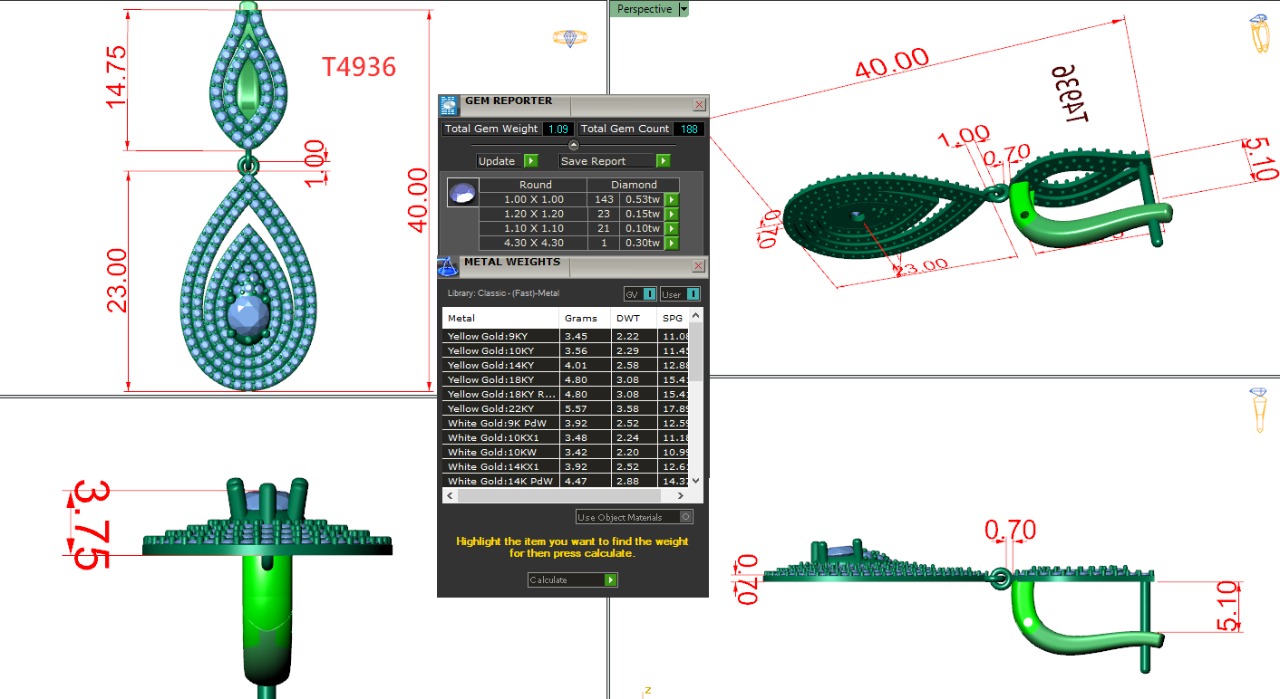
Task: Click the Total Gem Count value field
Action: click(x=689, y=129)
